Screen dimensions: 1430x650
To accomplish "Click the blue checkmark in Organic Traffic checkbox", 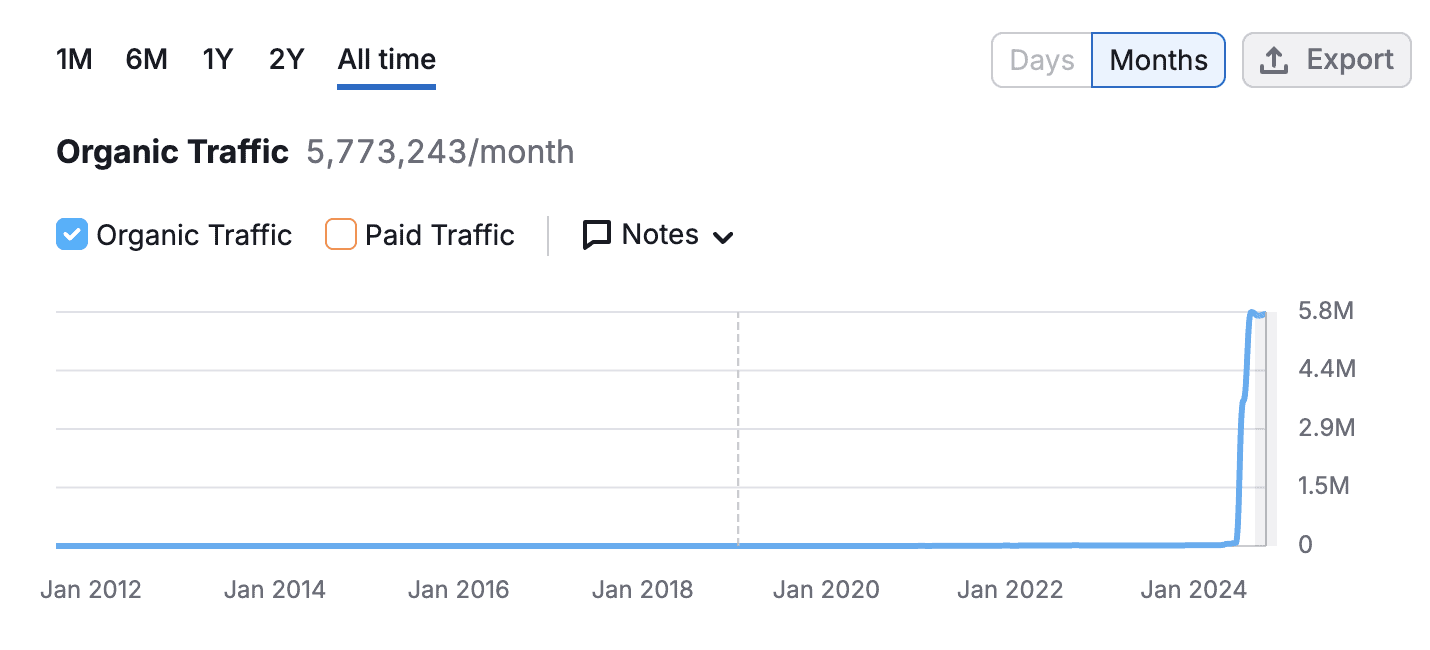I will [x=71, y=234].
